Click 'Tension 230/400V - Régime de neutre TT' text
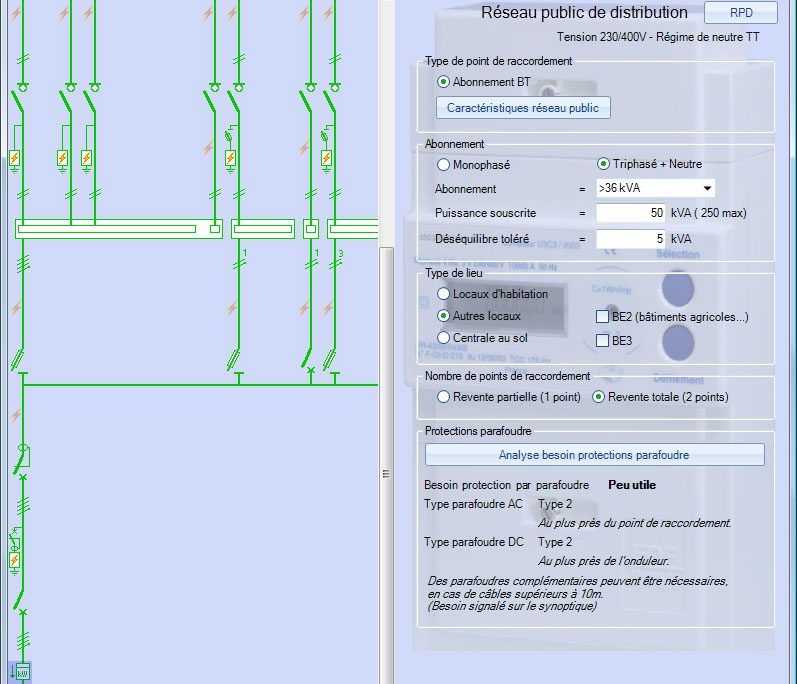The image size is (797, 684). point(658,37)
